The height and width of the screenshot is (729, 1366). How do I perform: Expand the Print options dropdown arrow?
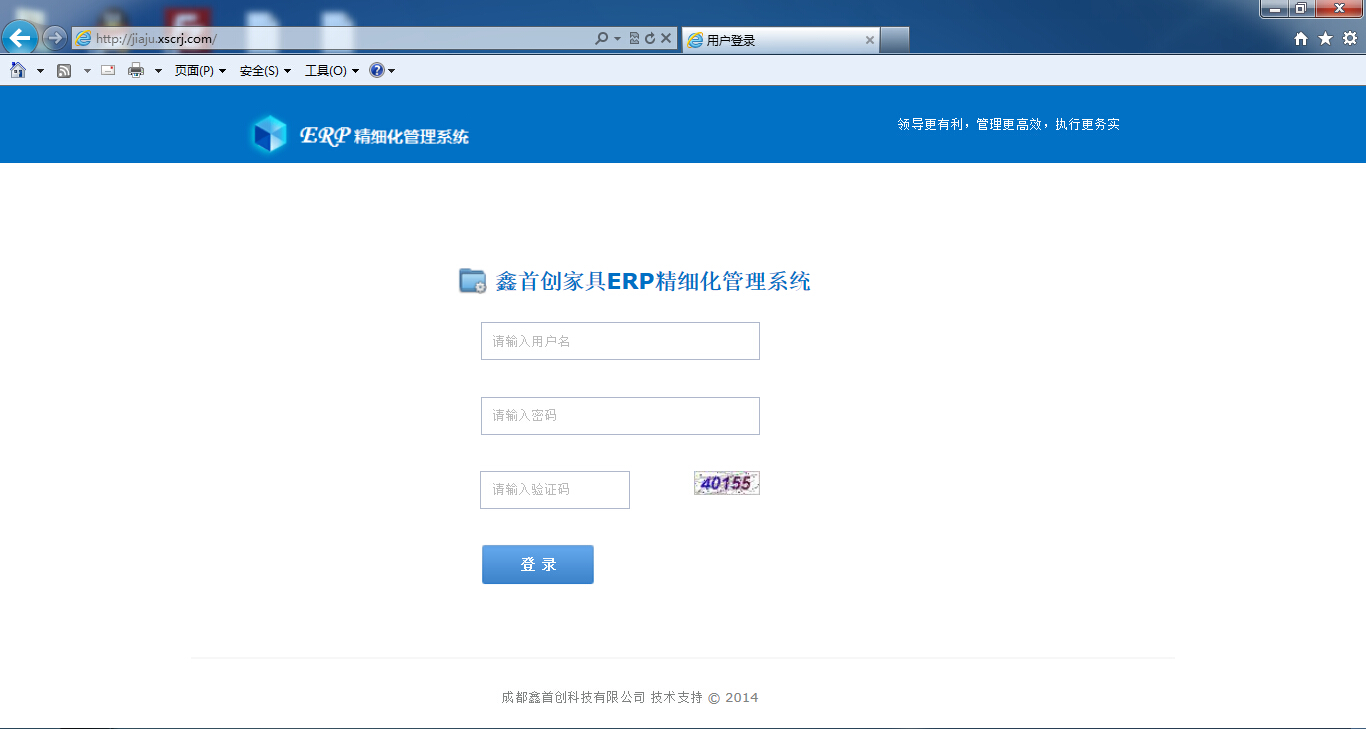(158, 71)
